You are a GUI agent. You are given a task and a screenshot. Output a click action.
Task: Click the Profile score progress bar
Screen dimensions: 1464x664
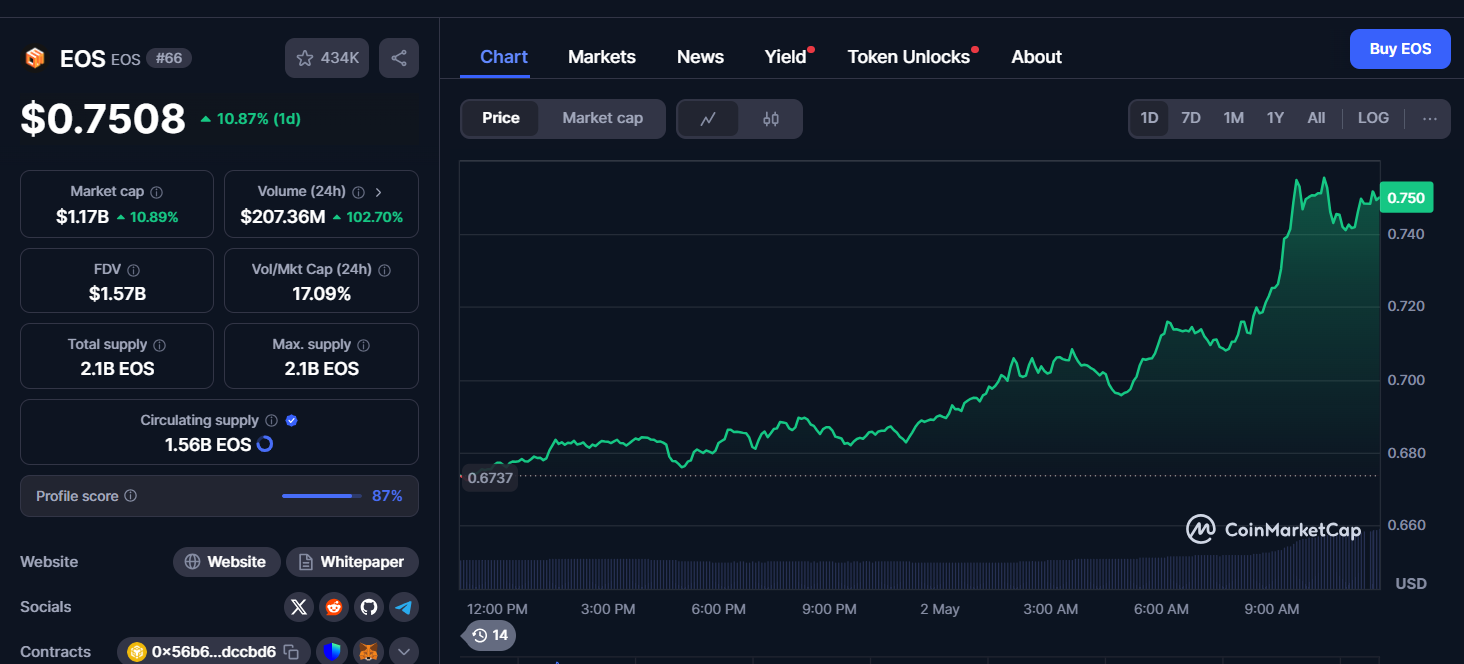[322, 496]
